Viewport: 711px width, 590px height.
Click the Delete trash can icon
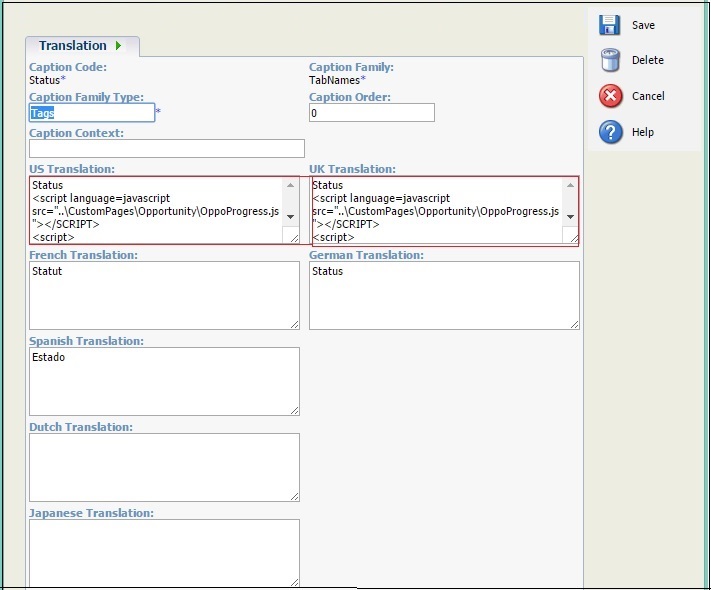click(610, 60)
